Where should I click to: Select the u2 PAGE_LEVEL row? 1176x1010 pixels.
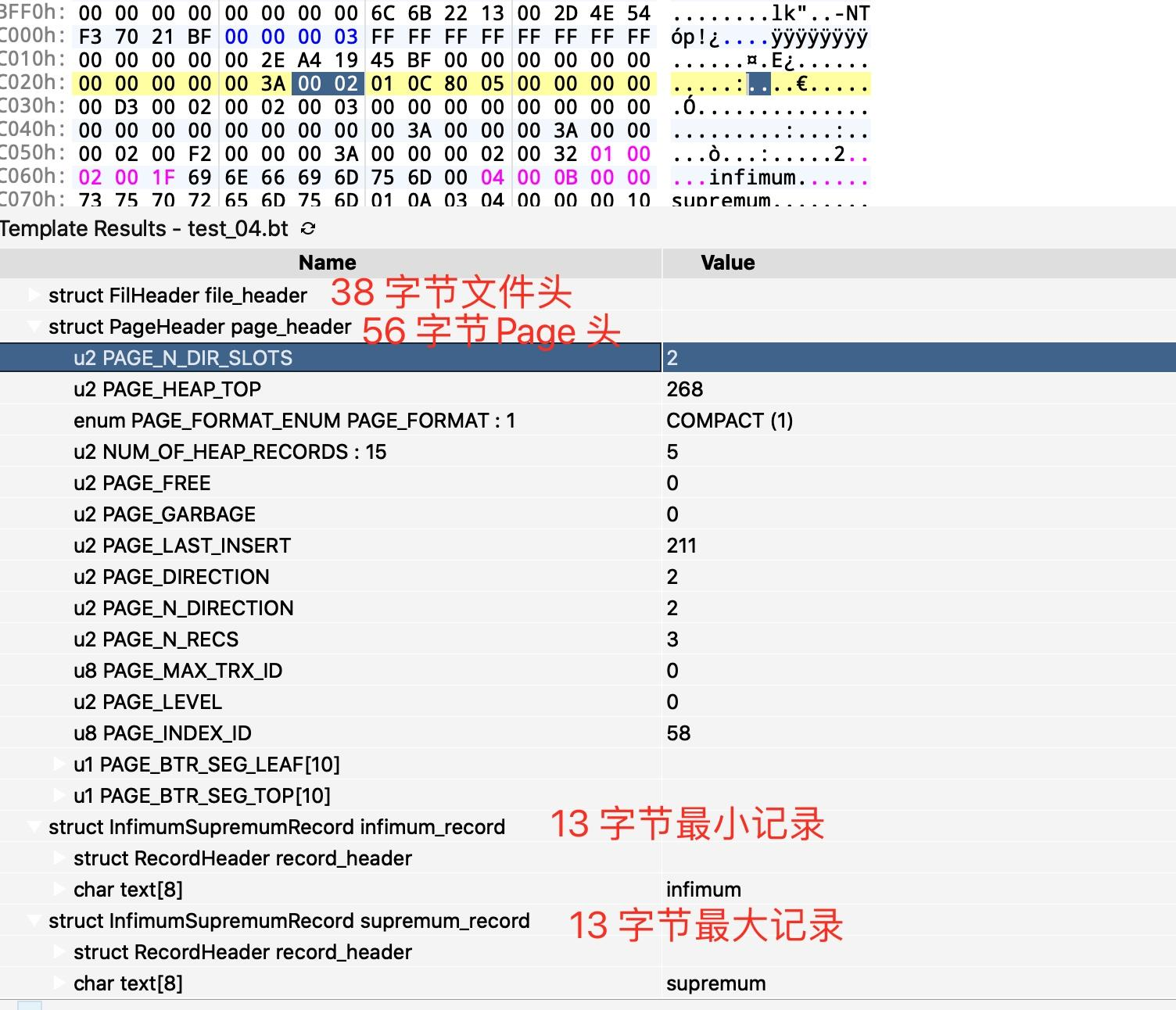click(588, 702)
